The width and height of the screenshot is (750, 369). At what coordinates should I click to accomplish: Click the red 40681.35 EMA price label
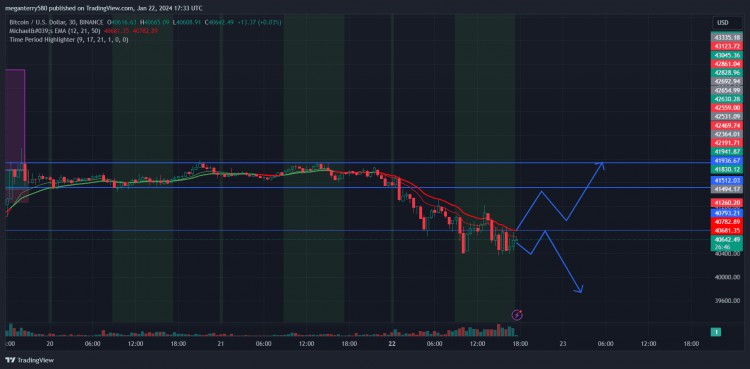(726, 230)
